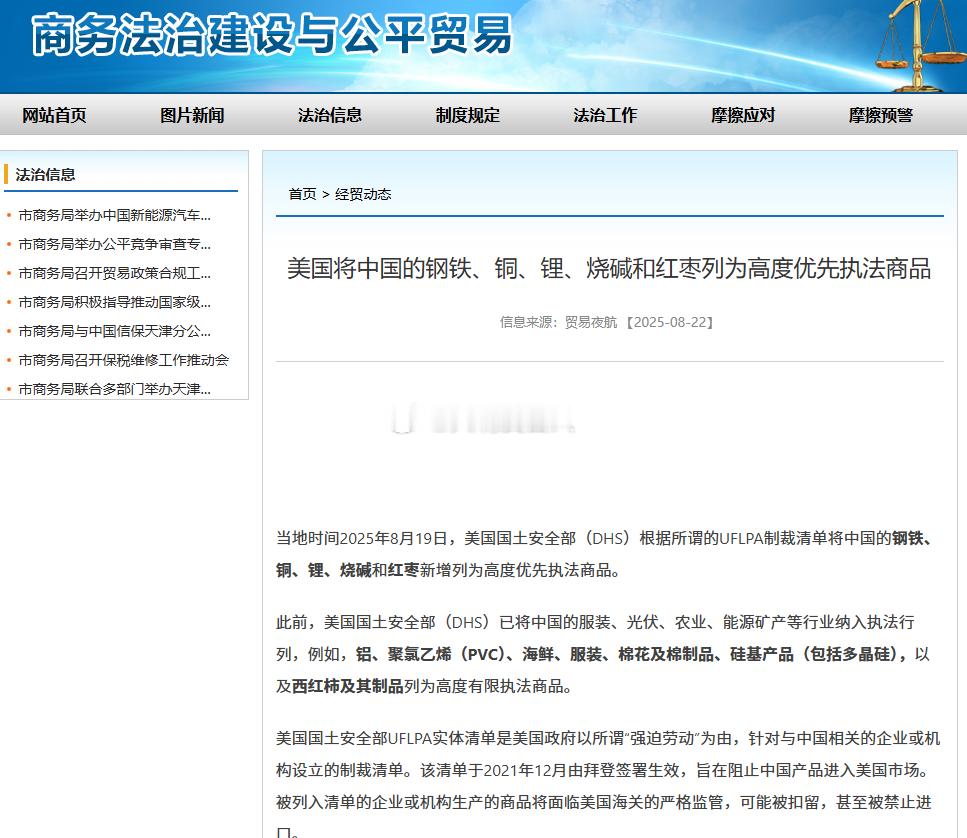Click the article headline 美国将中国的钢铁、铜、锂…
The width and height of the screenshot is (967, 838).
click(x=609, y=268)
